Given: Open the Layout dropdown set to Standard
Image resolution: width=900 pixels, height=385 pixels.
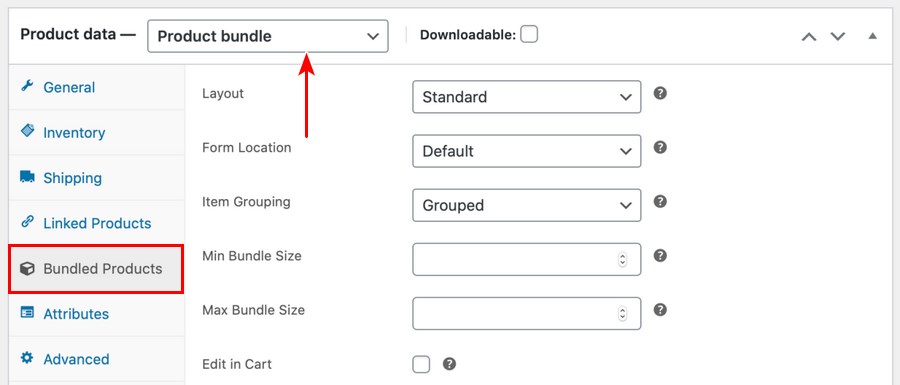Looking at the screenshot, I should tap(526, 97).
